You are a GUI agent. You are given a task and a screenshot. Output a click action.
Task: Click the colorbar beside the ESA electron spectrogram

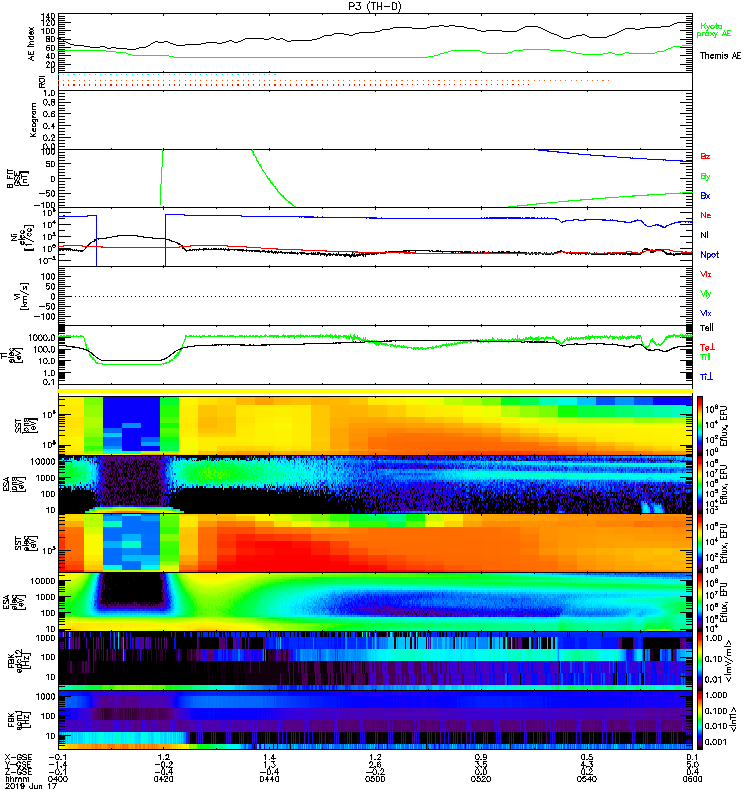click(x=700, y=602)
